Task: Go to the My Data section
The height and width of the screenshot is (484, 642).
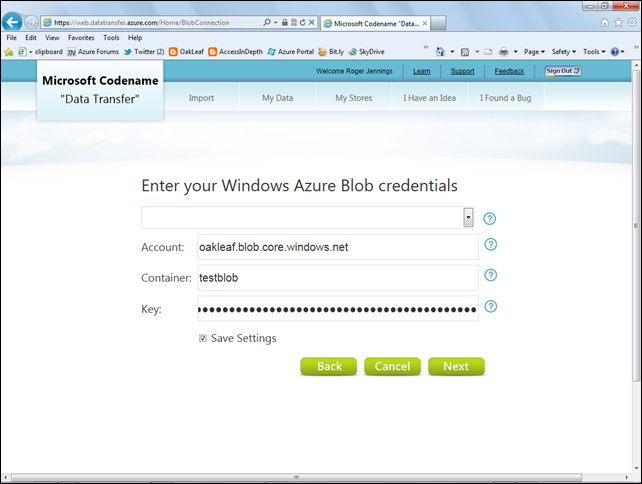Action: click(277, 98)
